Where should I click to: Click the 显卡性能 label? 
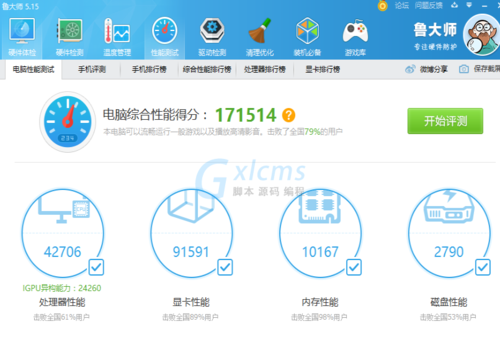tap(191, 302)
